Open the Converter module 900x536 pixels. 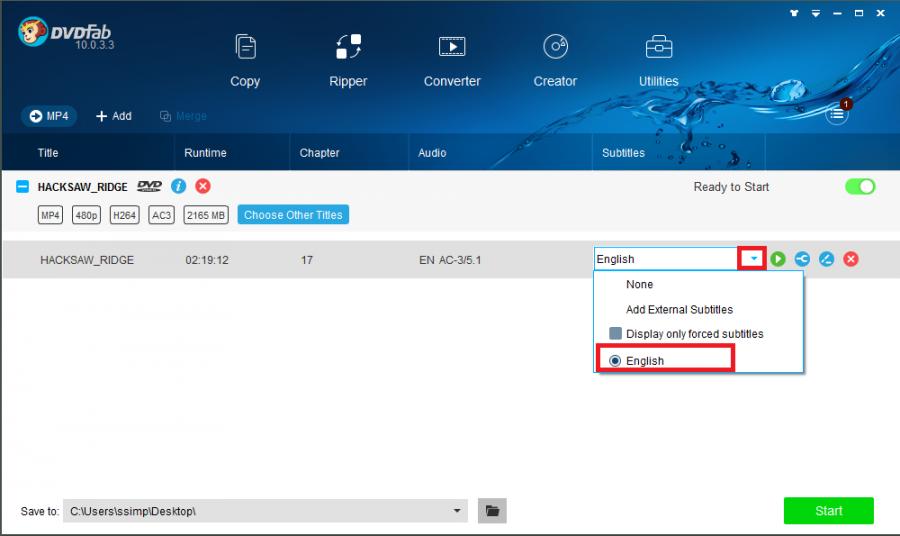point(452,61)
